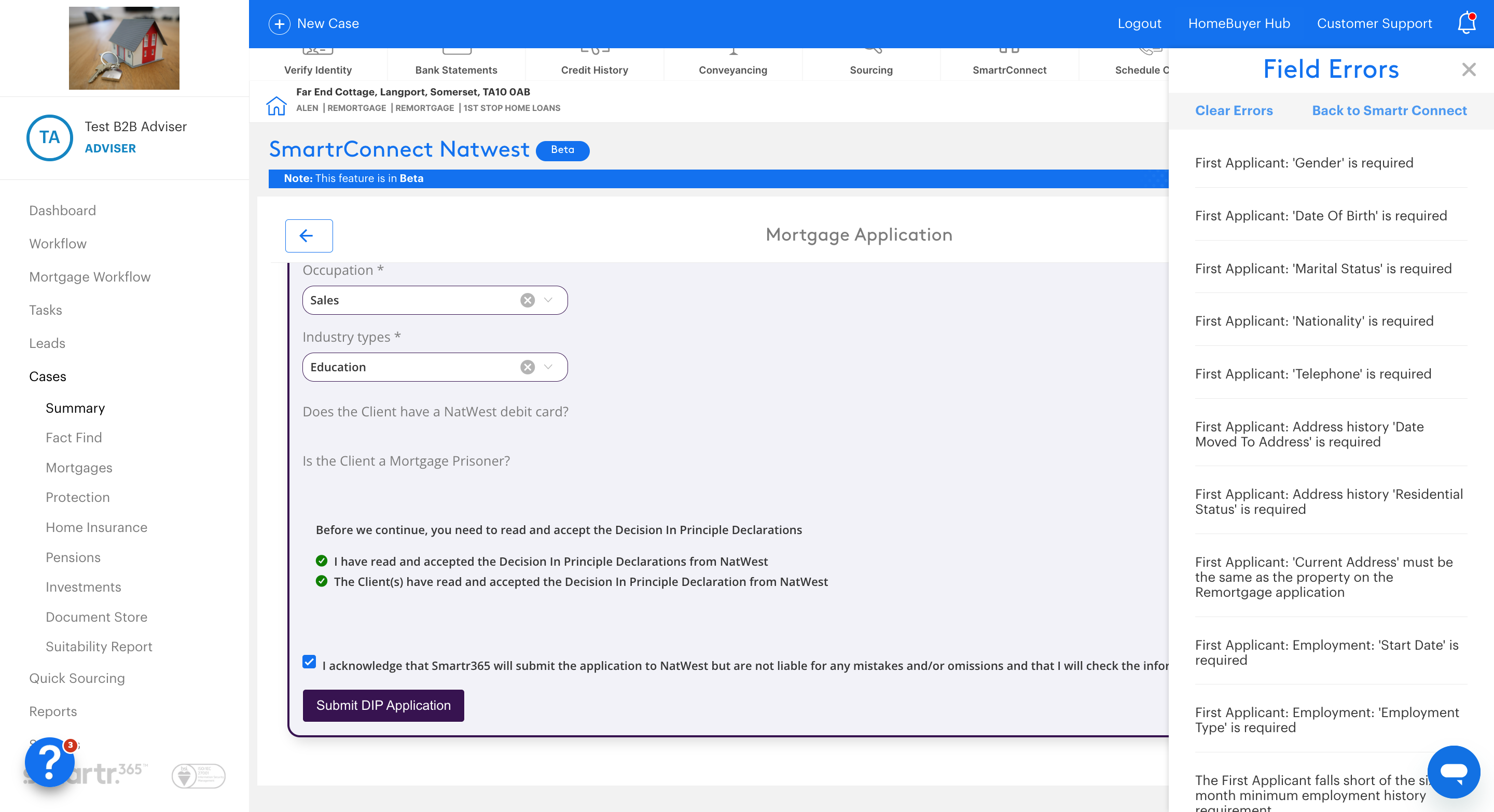
Task: Click the green tick for NatWest declaration accepted
Action: [x=321, y=561]
